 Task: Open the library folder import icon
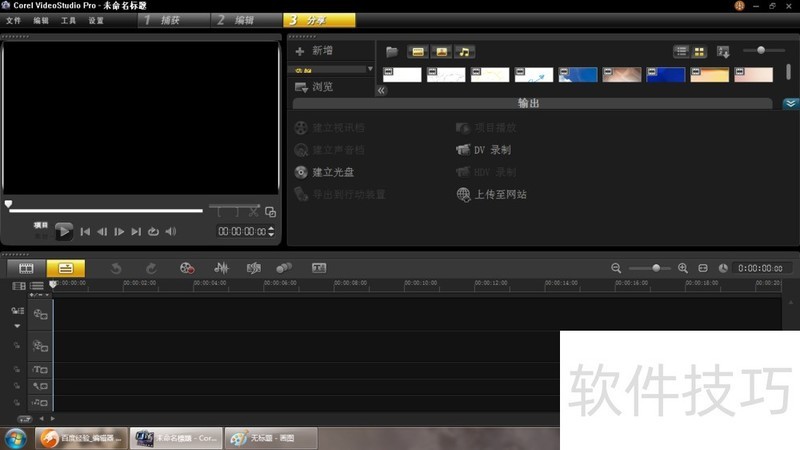392,52
